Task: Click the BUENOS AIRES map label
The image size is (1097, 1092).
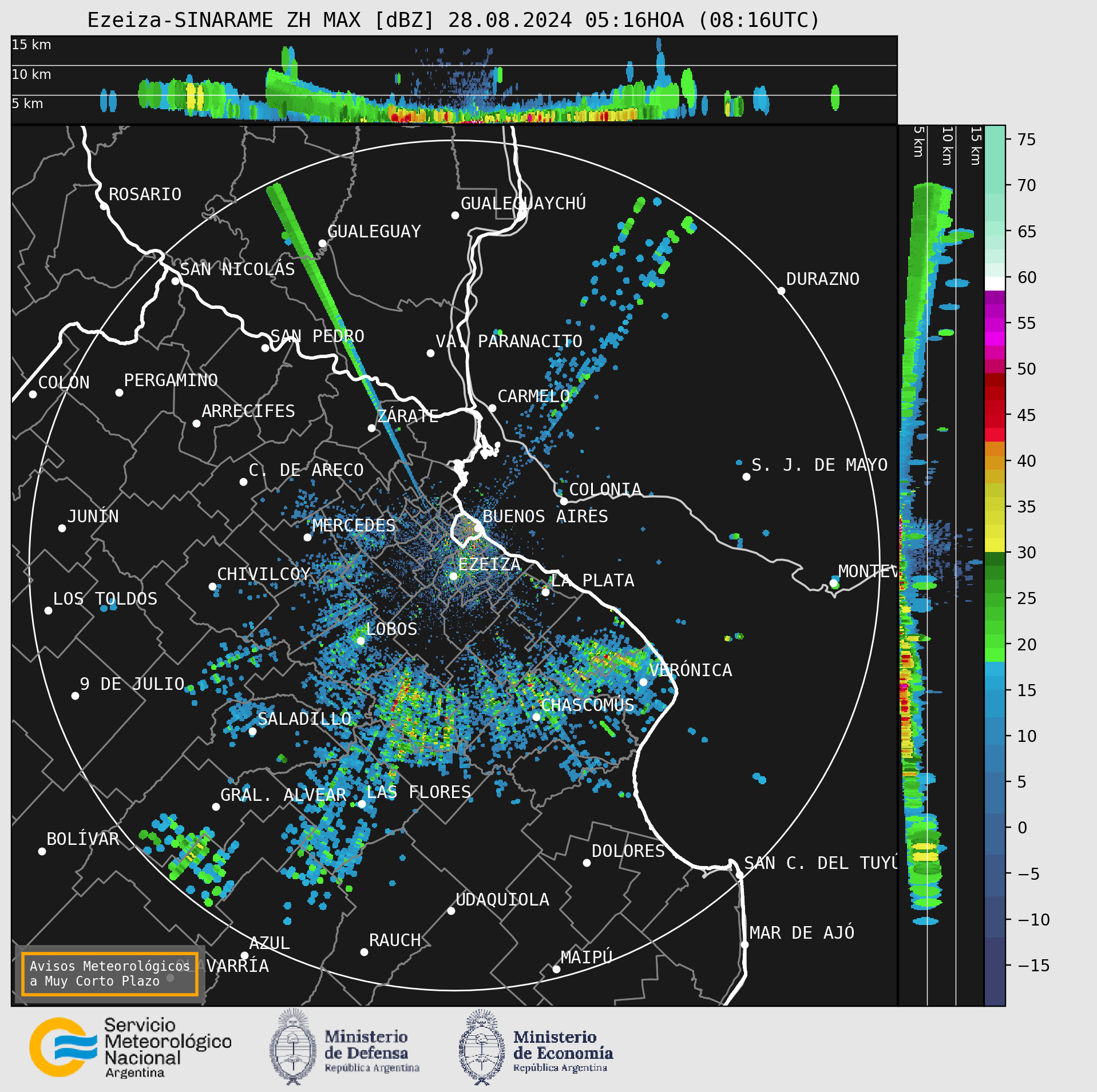Action: [x=545, y=516]
